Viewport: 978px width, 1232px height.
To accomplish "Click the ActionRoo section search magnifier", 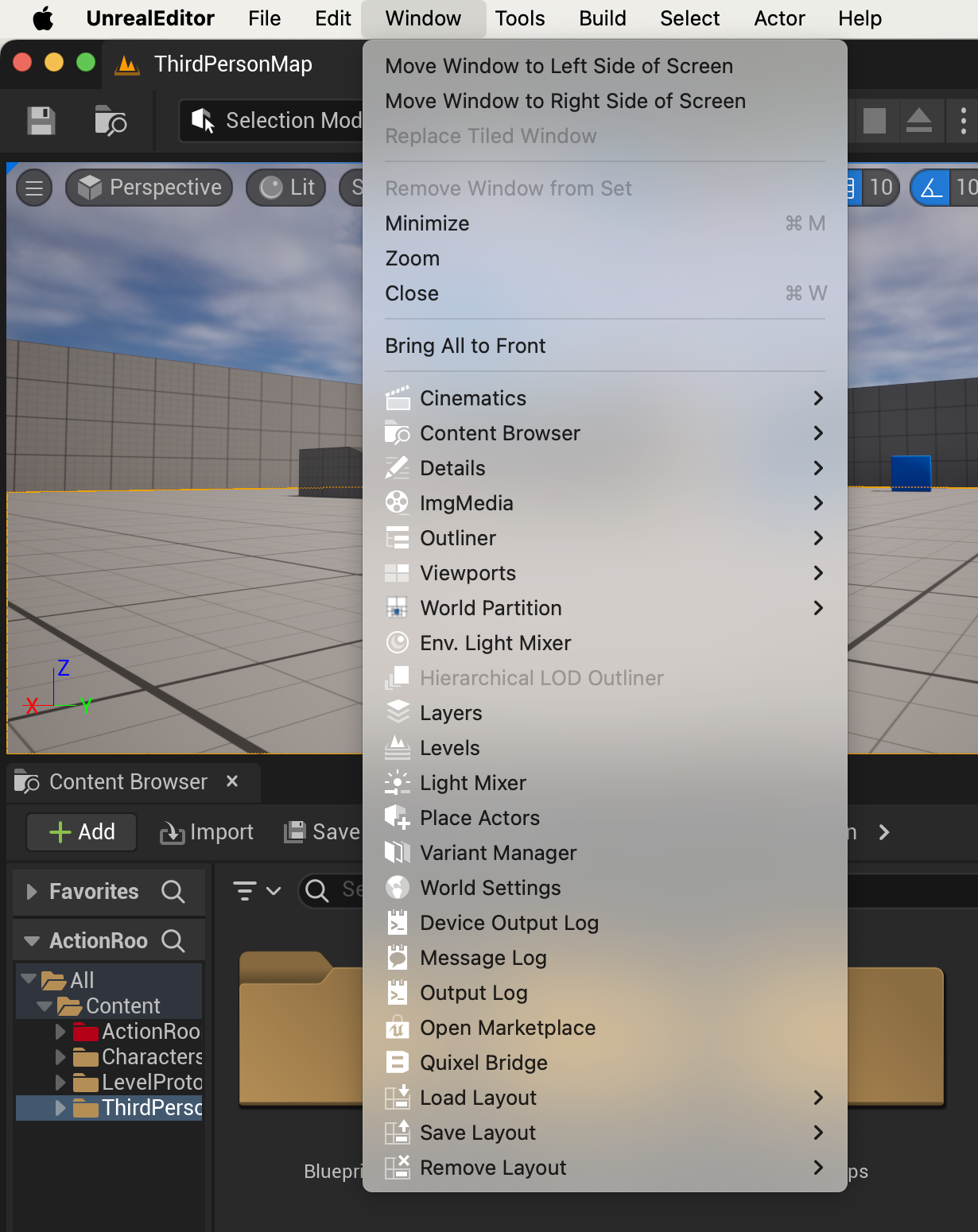I will [x=173, y=941].
